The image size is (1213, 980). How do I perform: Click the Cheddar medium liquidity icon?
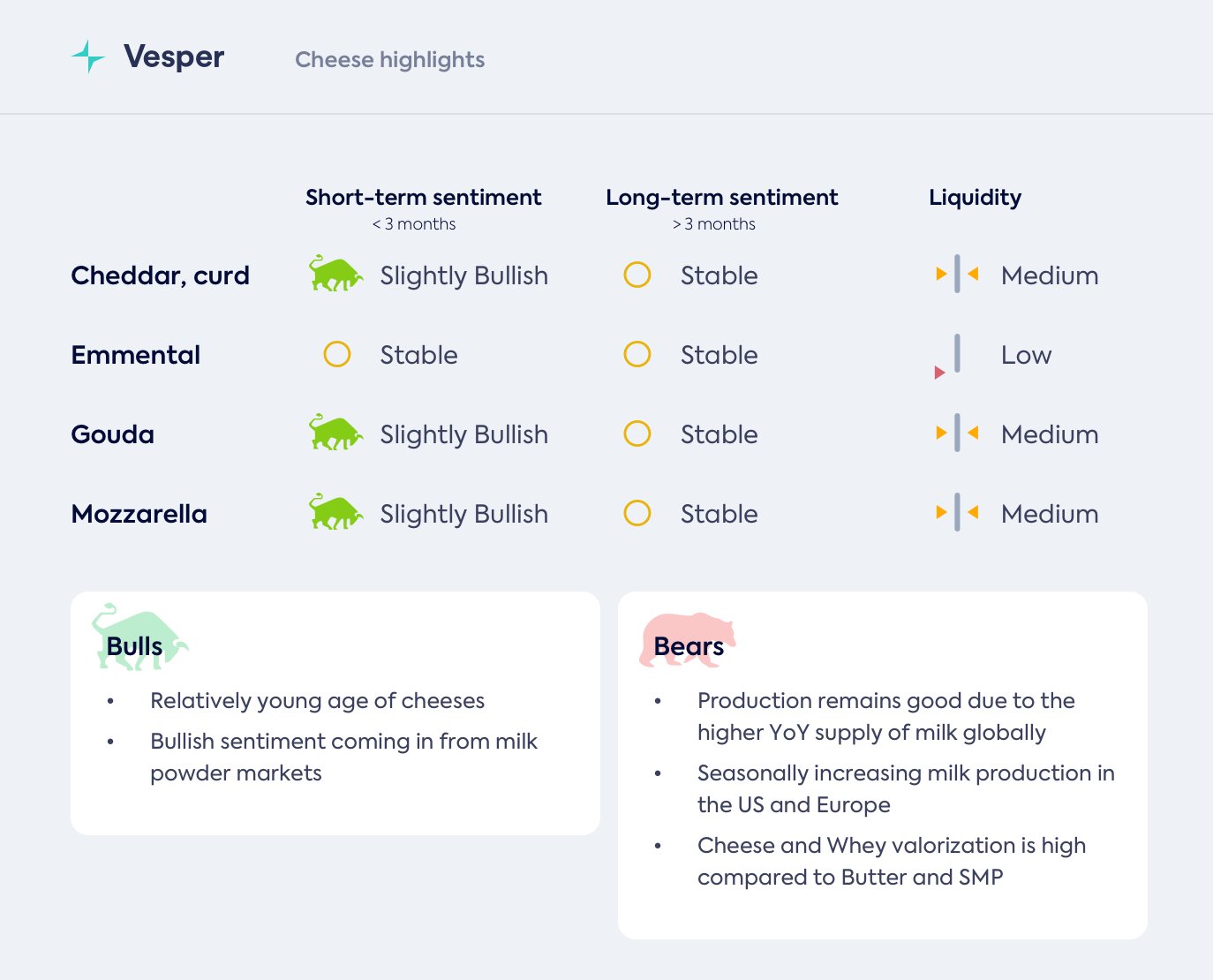[957, 275]
